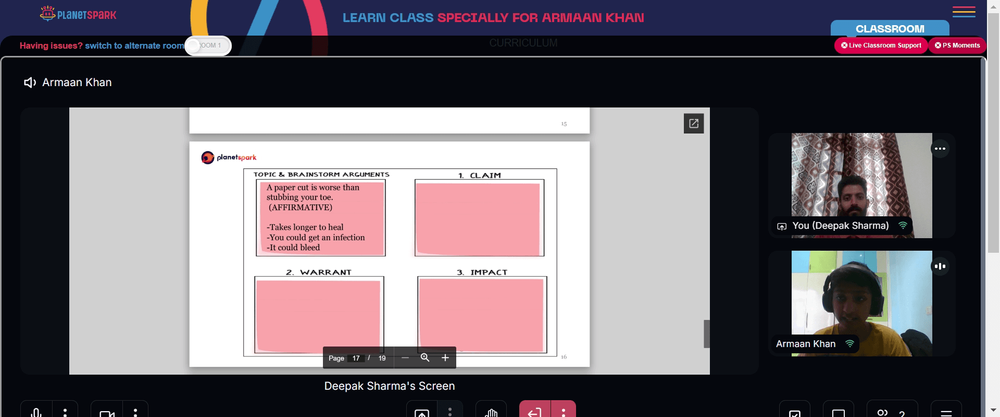The width and height of the screenshot is (1000, 417).
Task: Switch to the CLASSROOM tab
Action: [890, 29]
